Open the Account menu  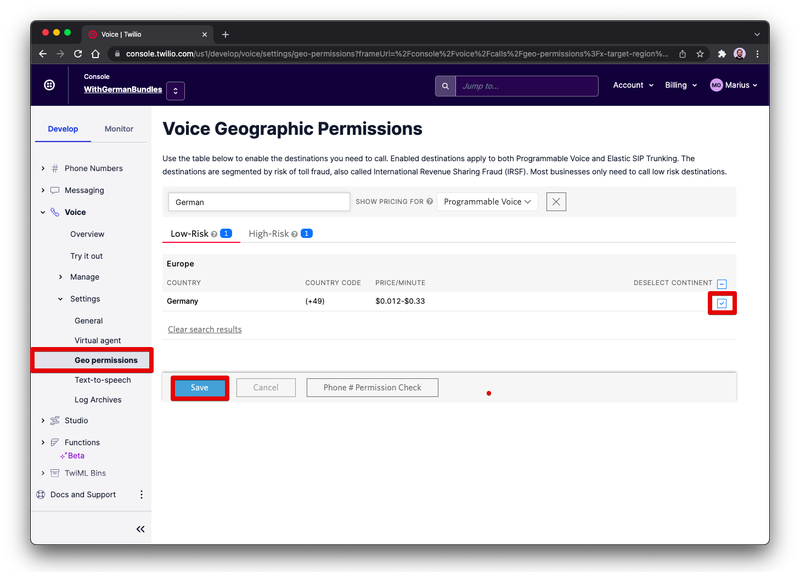click(633, 85)
